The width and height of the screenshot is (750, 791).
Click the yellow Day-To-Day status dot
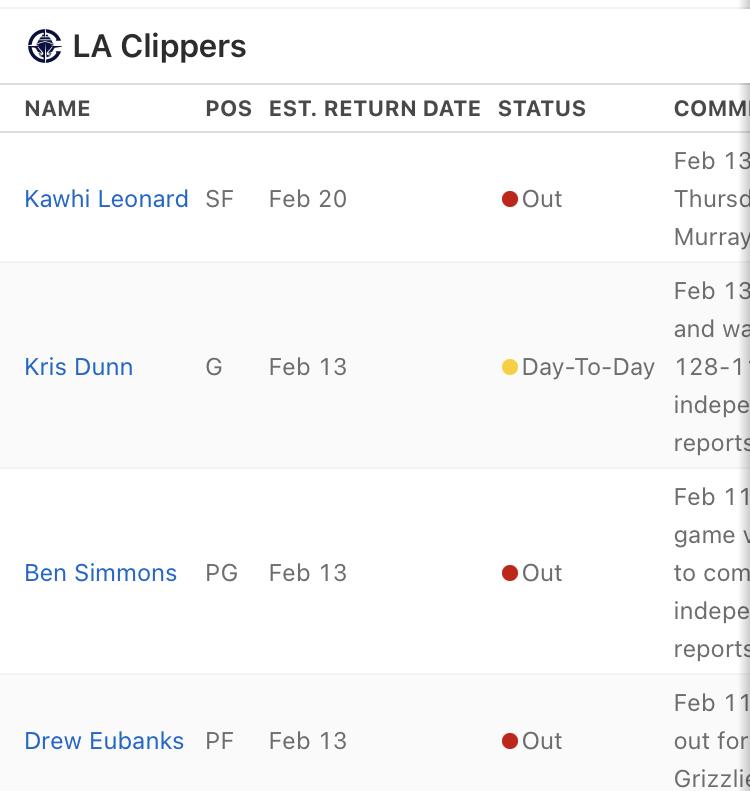click(x=510, y=367)
